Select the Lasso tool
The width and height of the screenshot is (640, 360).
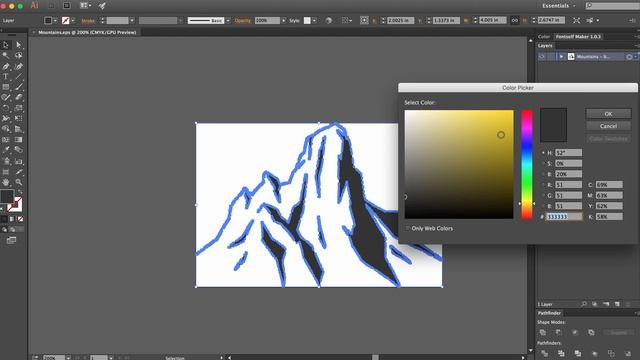(18, 55)
